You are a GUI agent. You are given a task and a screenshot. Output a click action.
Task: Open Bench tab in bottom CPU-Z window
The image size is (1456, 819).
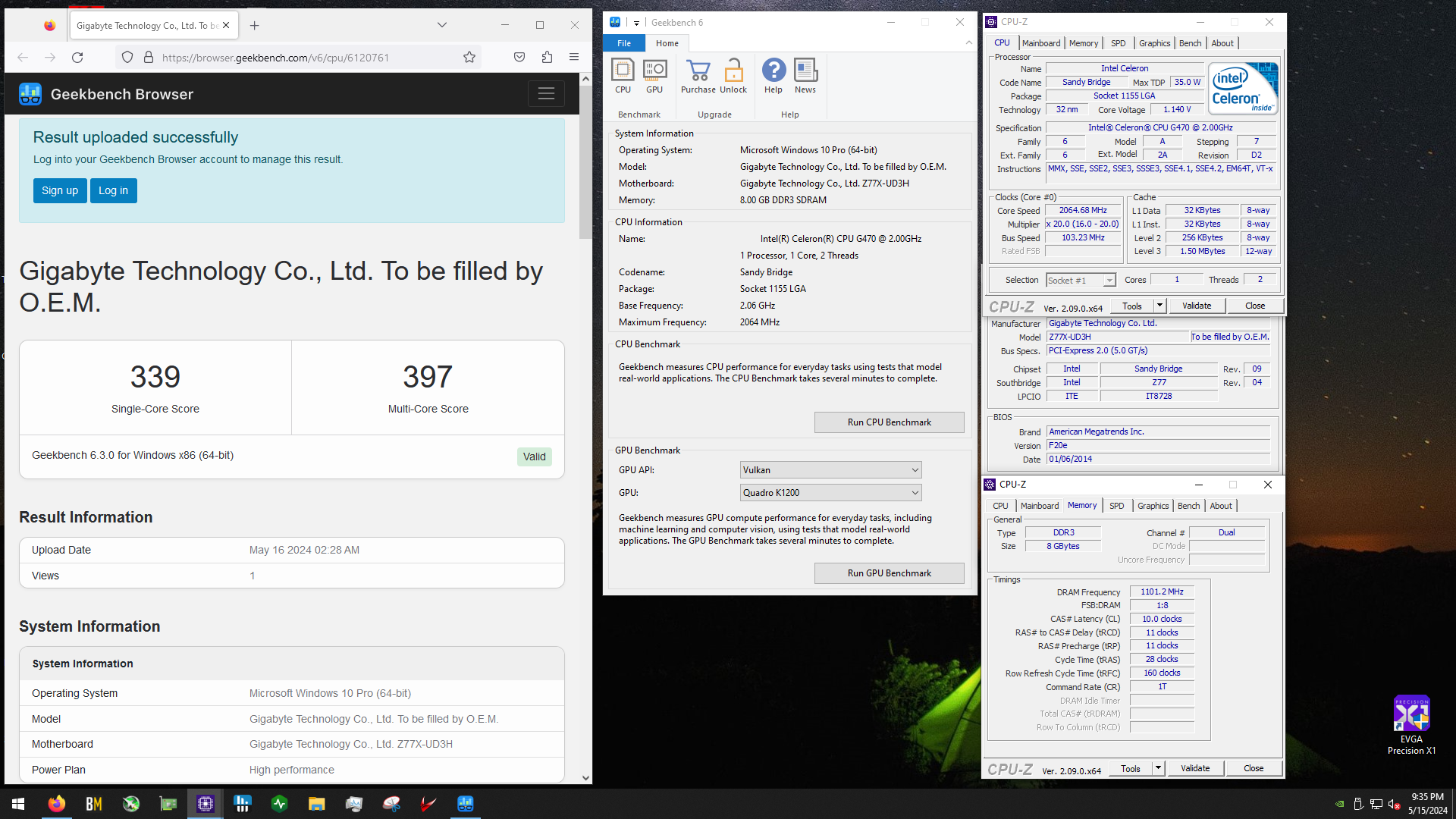click(x=1188, y=506)
